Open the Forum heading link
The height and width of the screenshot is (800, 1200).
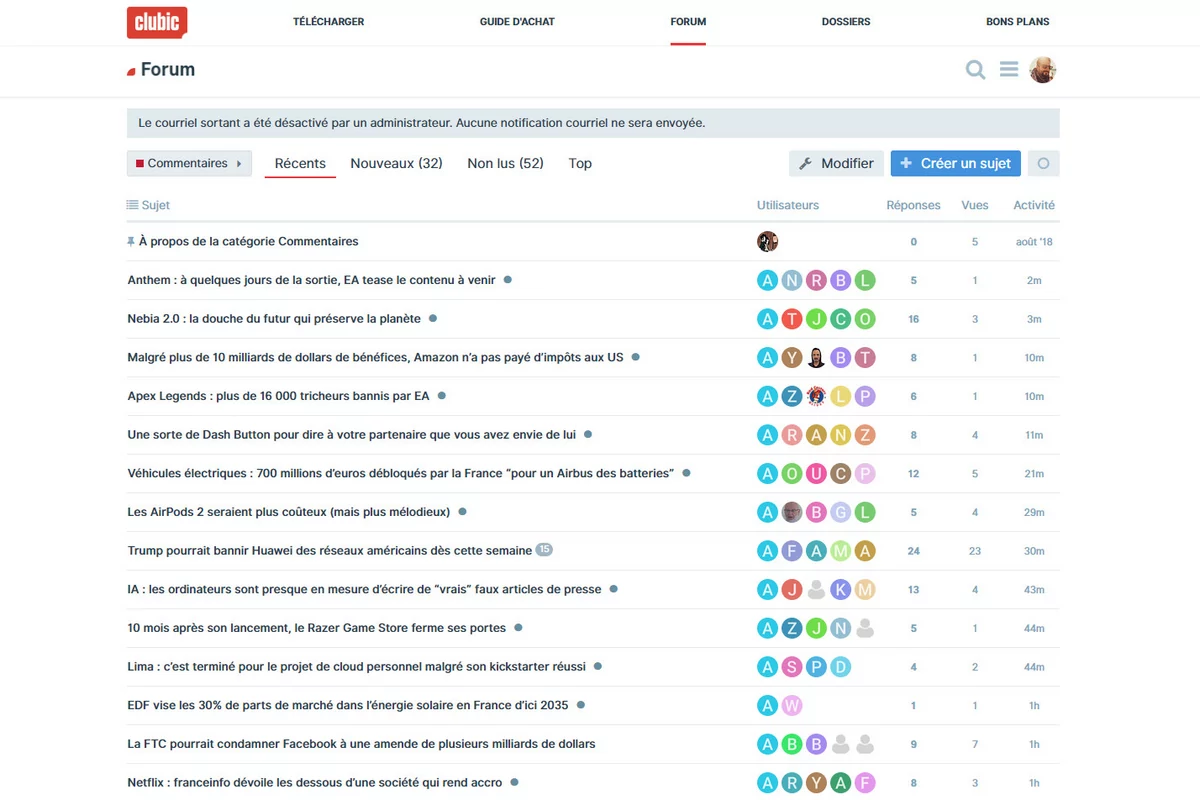[x=168, y=69]
